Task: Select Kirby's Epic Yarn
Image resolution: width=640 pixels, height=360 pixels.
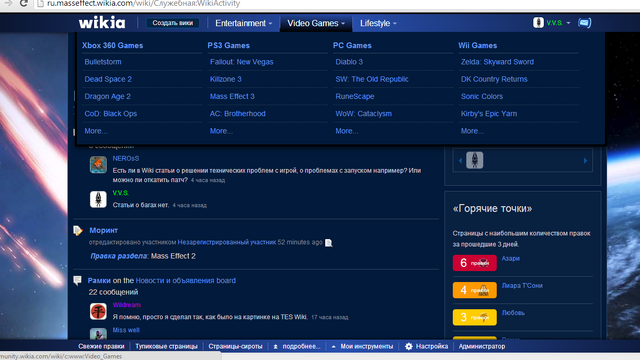Action: pos(489,113)
